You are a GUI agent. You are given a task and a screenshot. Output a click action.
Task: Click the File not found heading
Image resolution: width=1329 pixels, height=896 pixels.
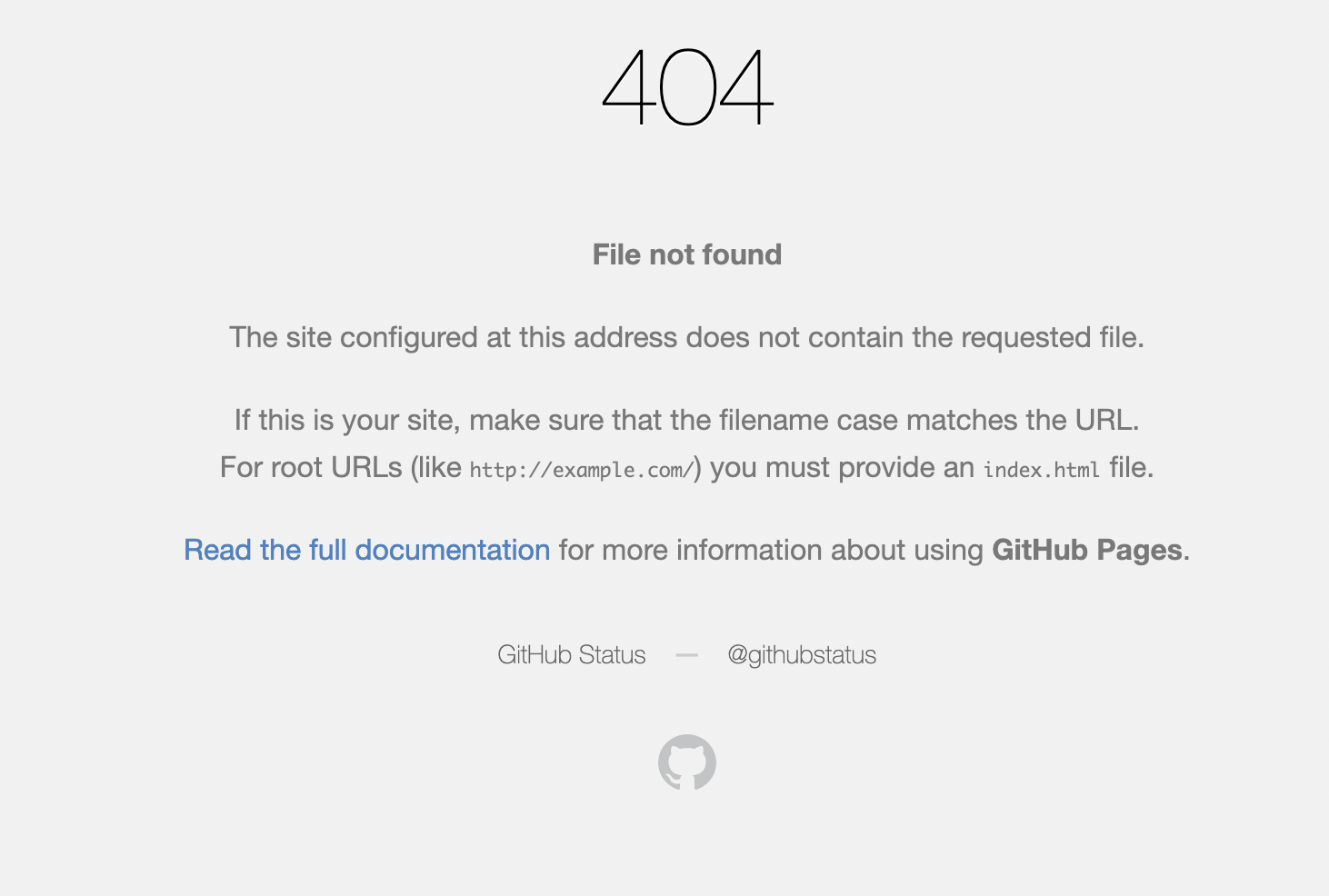point(686,254)
